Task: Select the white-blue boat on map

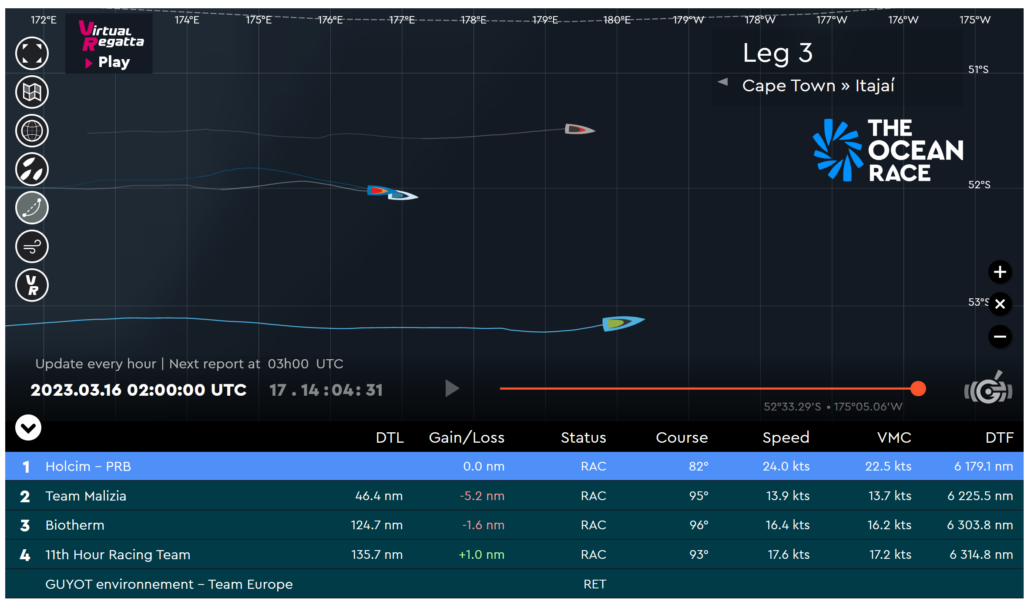Action: [404, 195]
